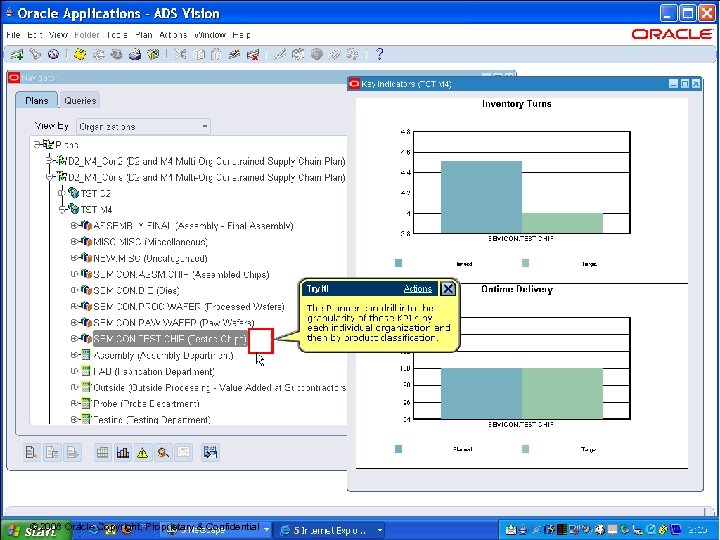The image size is (720, 540).
Task: Select the Outside Processing tree item
Action: coord(219,388)
